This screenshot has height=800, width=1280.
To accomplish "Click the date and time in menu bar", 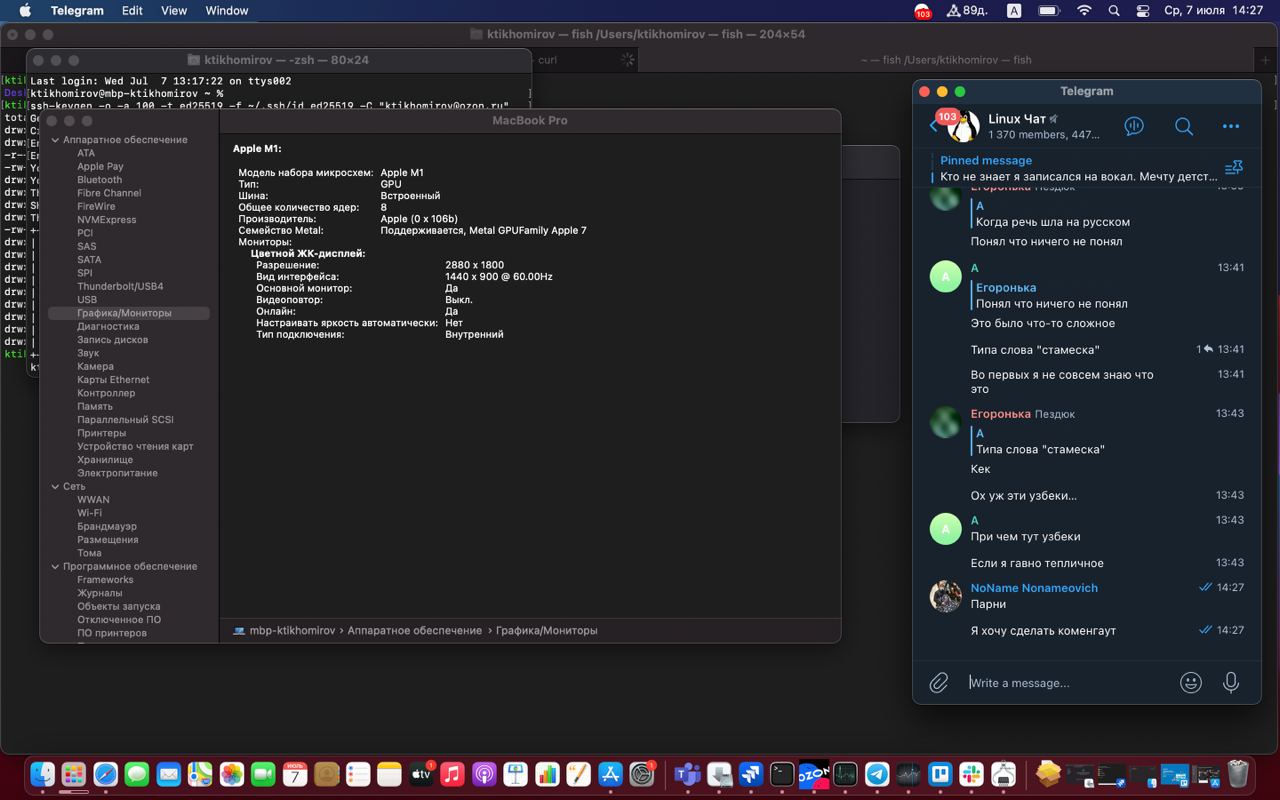I will coord(1214,11).
